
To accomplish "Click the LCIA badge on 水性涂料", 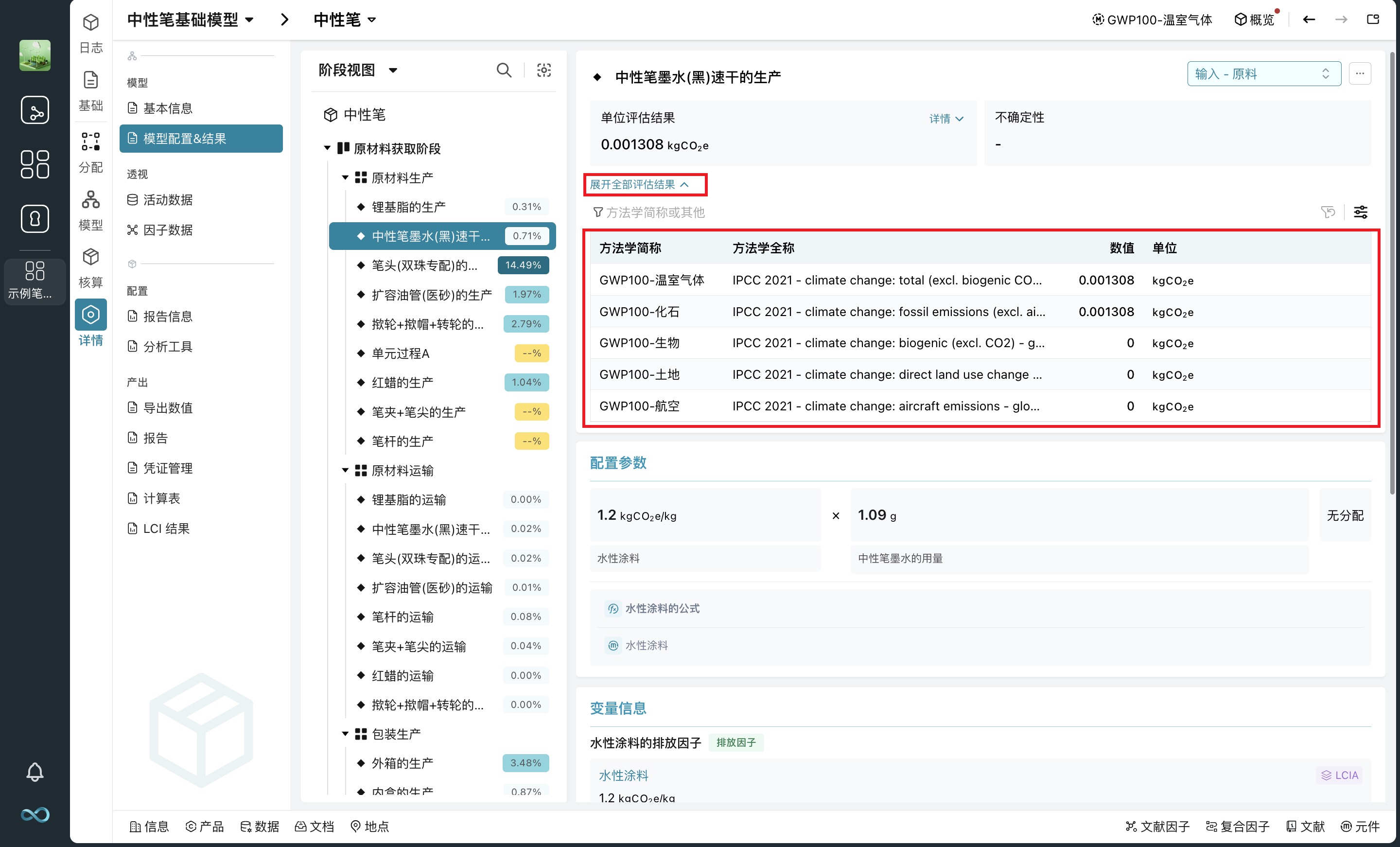I will click(1339, 775).
